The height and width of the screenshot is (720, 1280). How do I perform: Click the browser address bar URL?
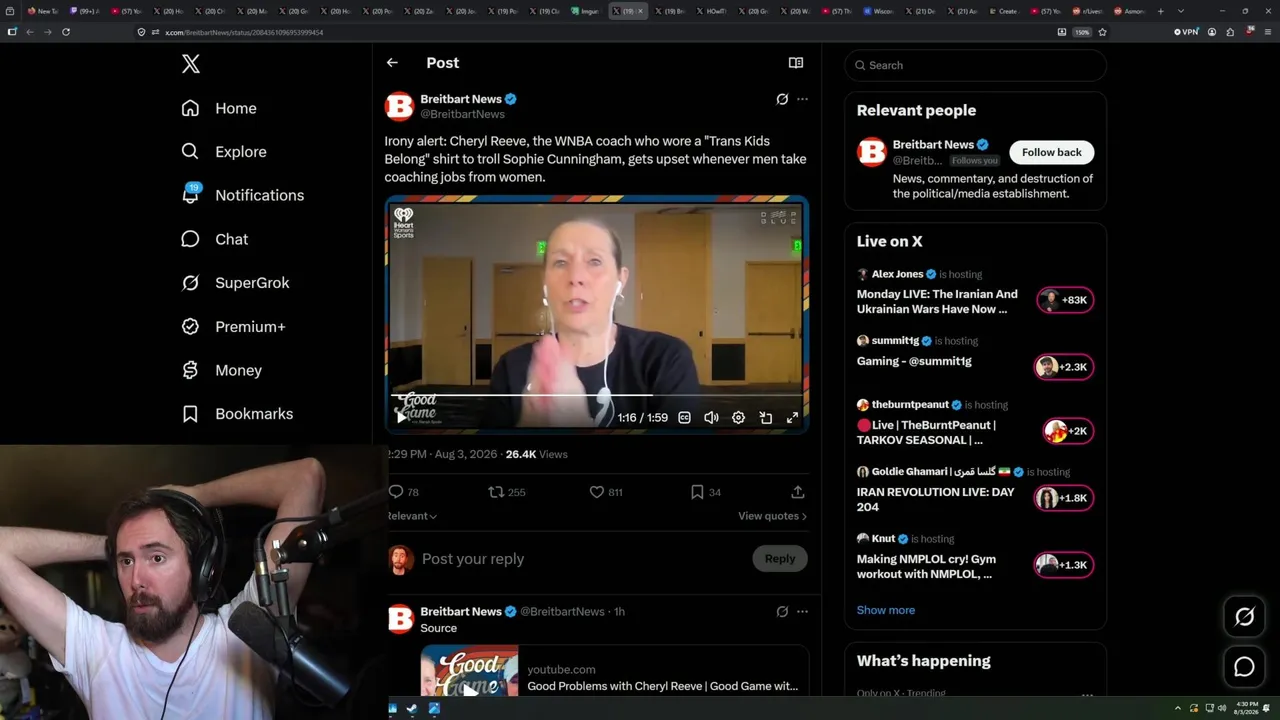(x=244, y=32)
